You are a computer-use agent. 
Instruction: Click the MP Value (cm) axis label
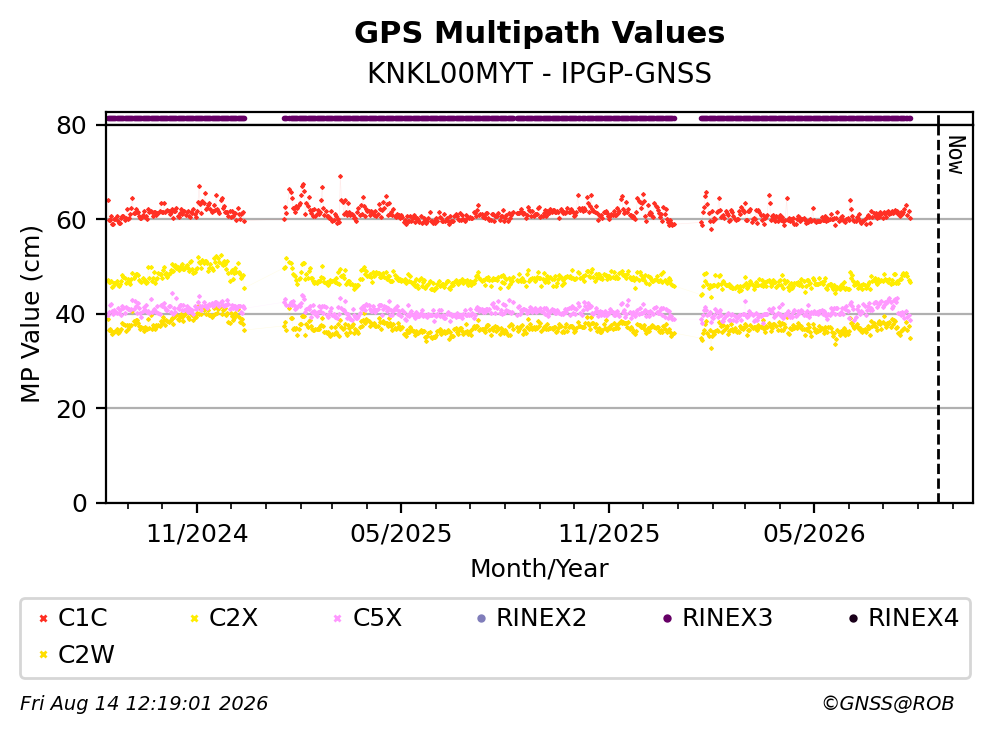tap(30, 314)
